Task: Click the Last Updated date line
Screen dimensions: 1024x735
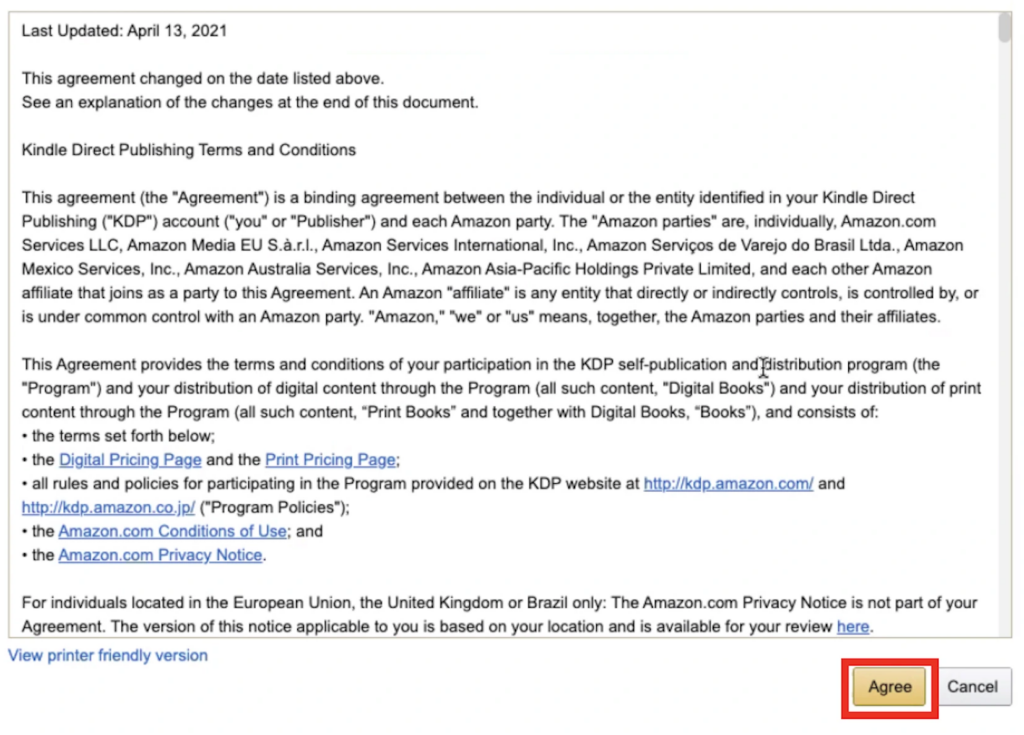Action: [x=123, y=30]
